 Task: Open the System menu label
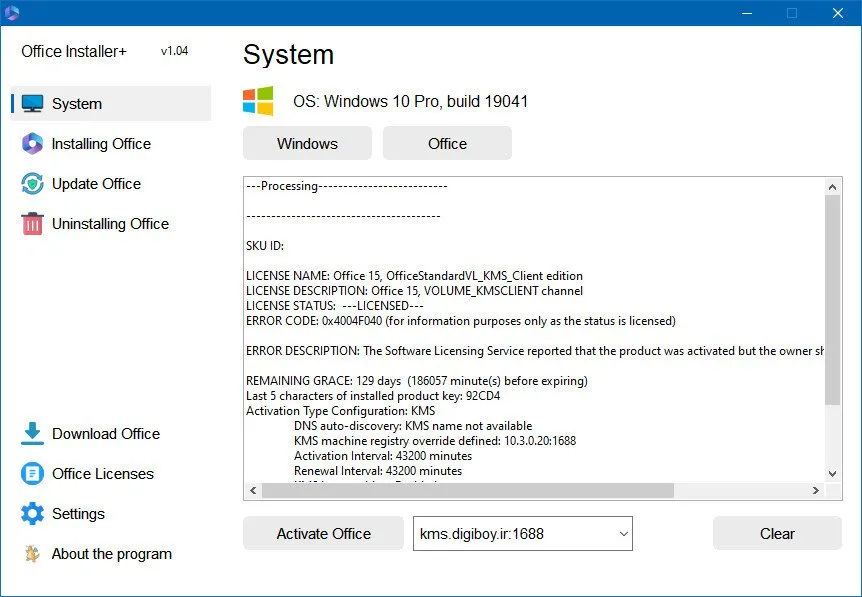tap(77, 104)
